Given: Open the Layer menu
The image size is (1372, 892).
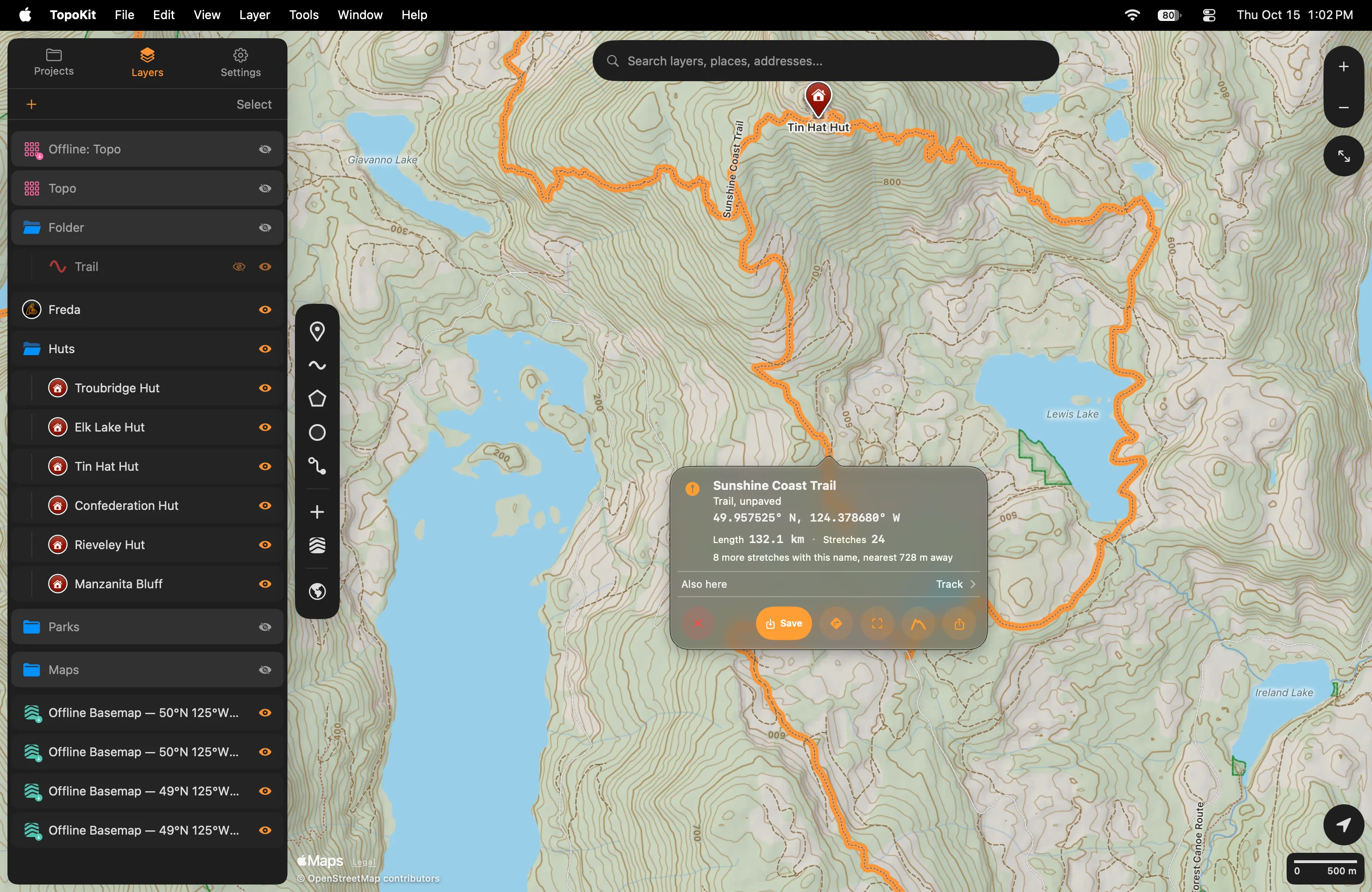Looking at the screenshot, I should [x=254, y=15].
